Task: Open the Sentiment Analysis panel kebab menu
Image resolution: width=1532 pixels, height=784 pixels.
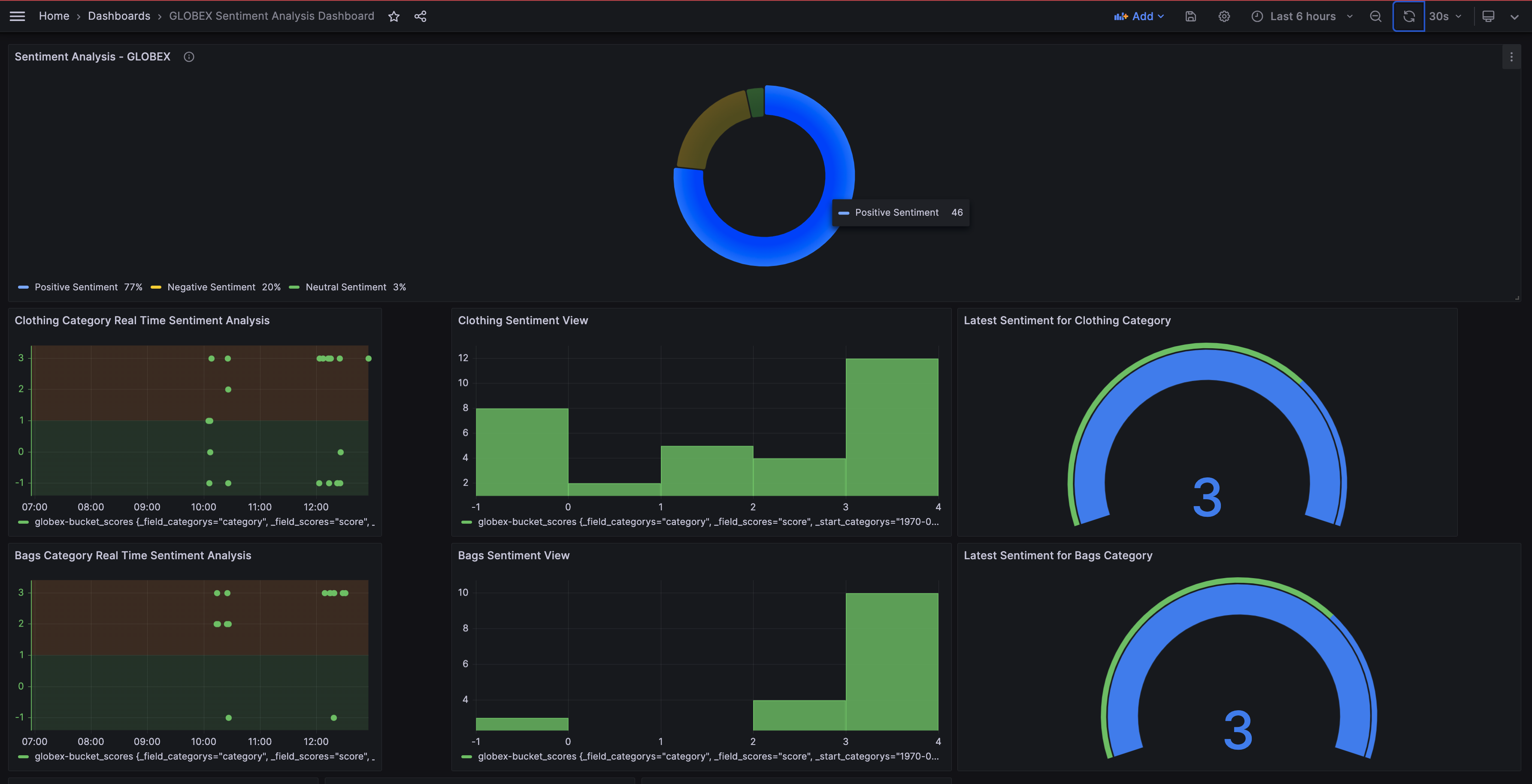Action: (1511, 57)
